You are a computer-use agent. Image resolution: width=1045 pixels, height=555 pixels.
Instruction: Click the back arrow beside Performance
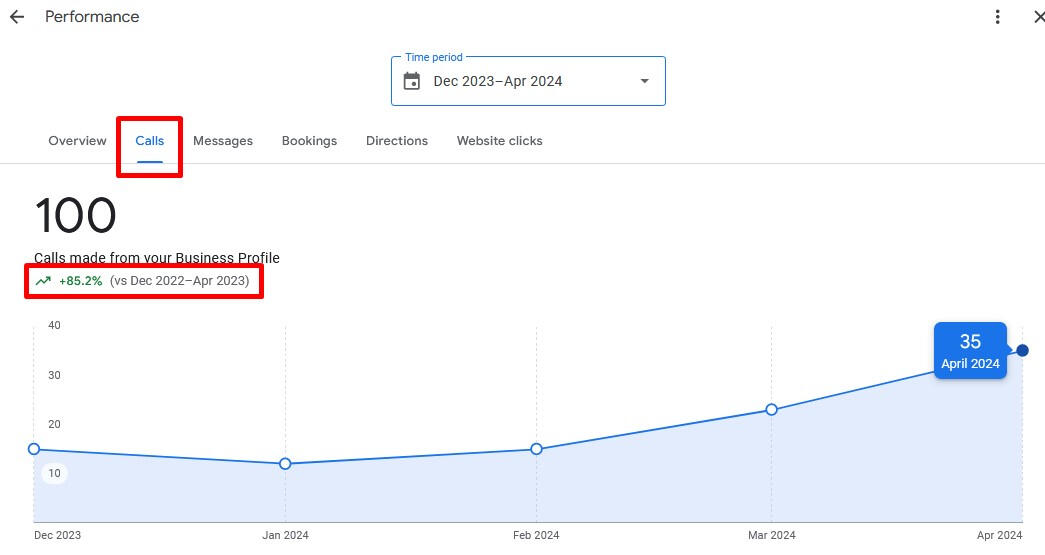16,17
